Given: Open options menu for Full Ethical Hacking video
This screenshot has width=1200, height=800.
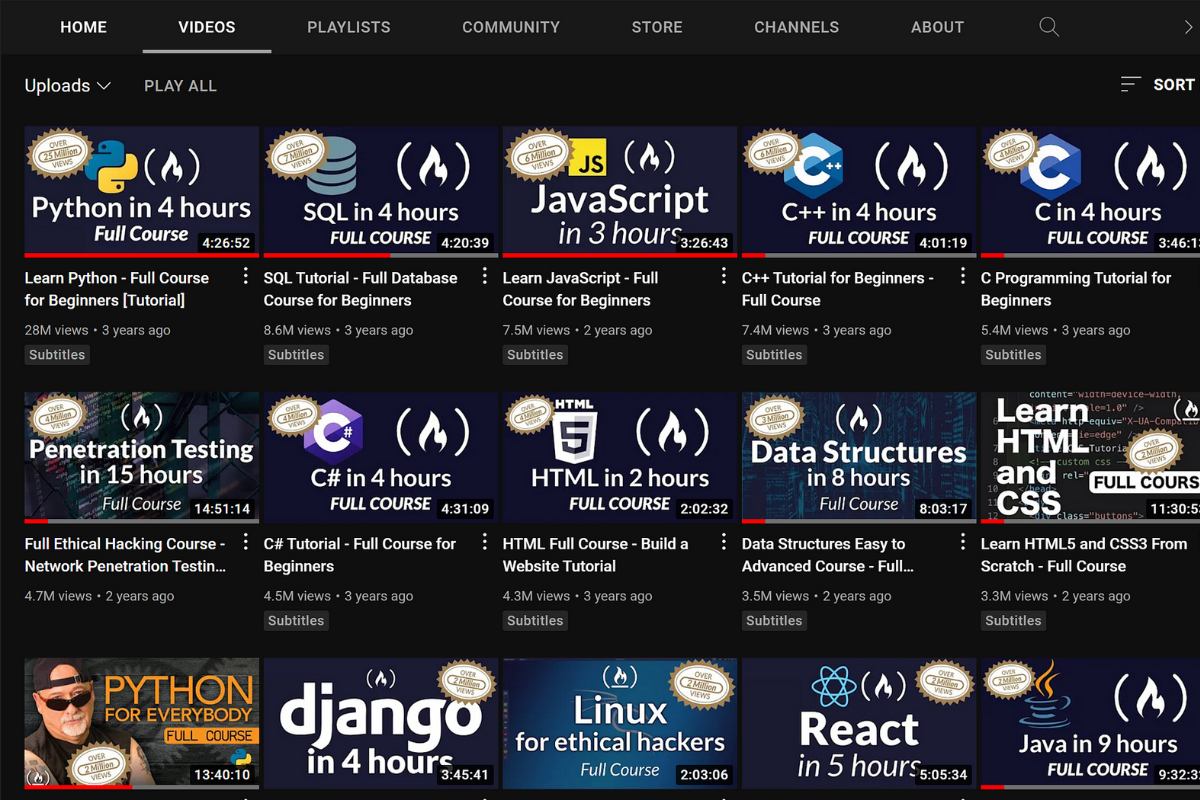Looking at the screenshot, I should pyautogui.click(x=246, y=542).
